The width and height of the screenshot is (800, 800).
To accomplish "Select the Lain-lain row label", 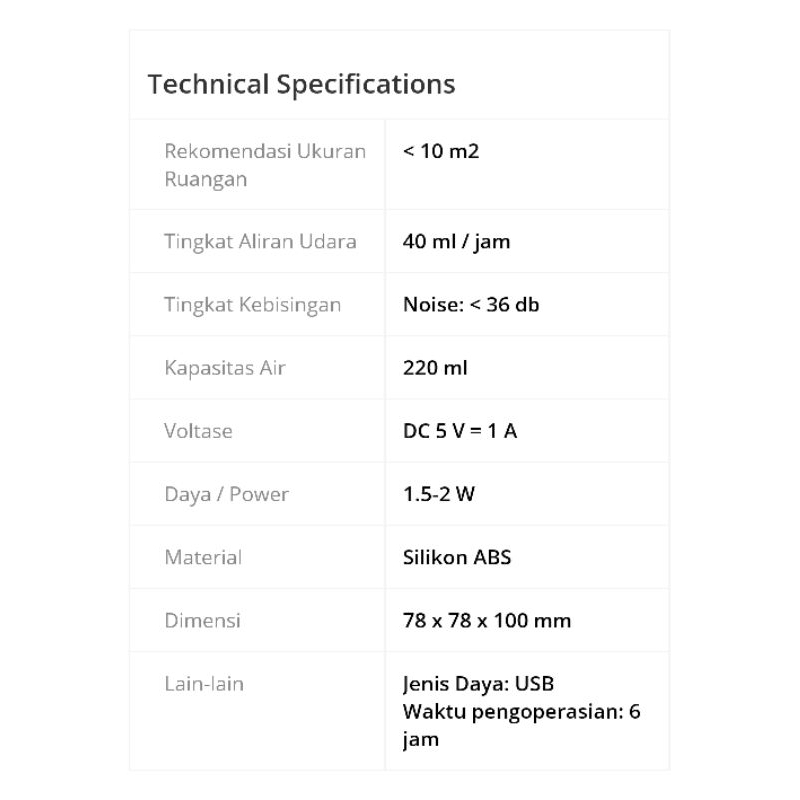I will [x=204, y=684].
